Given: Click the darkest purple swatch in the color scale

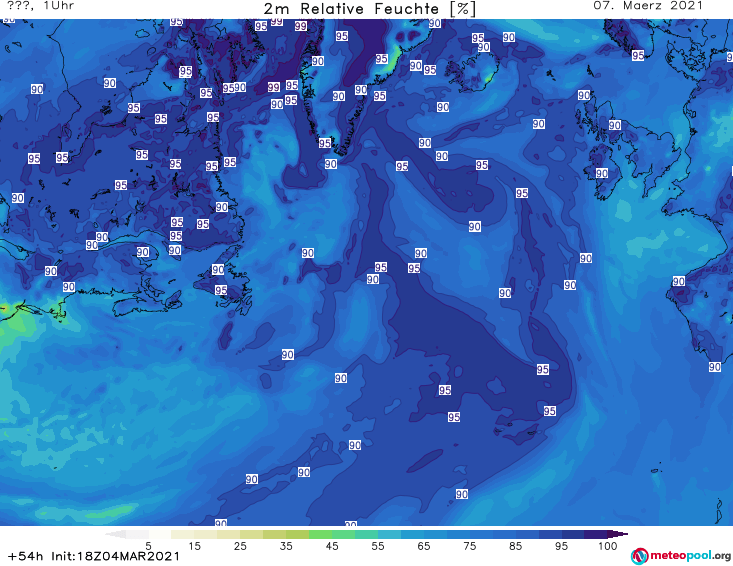Looking at the screenshot, I should (596, 534).
